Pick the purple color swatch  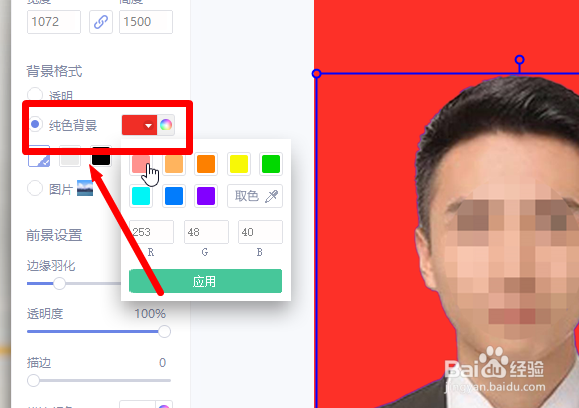coord(206,196)
